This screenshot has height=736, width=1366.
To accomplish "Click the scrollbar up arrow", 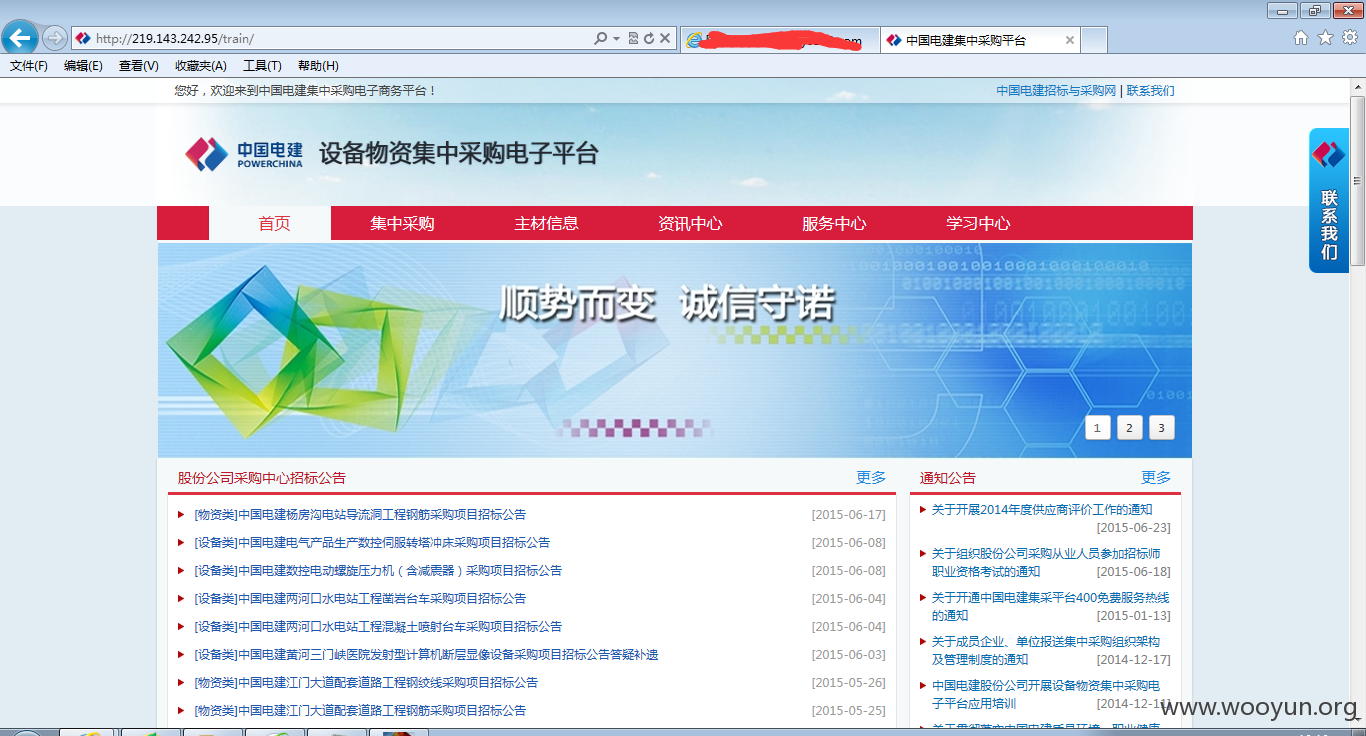I will pos(1357,86).
